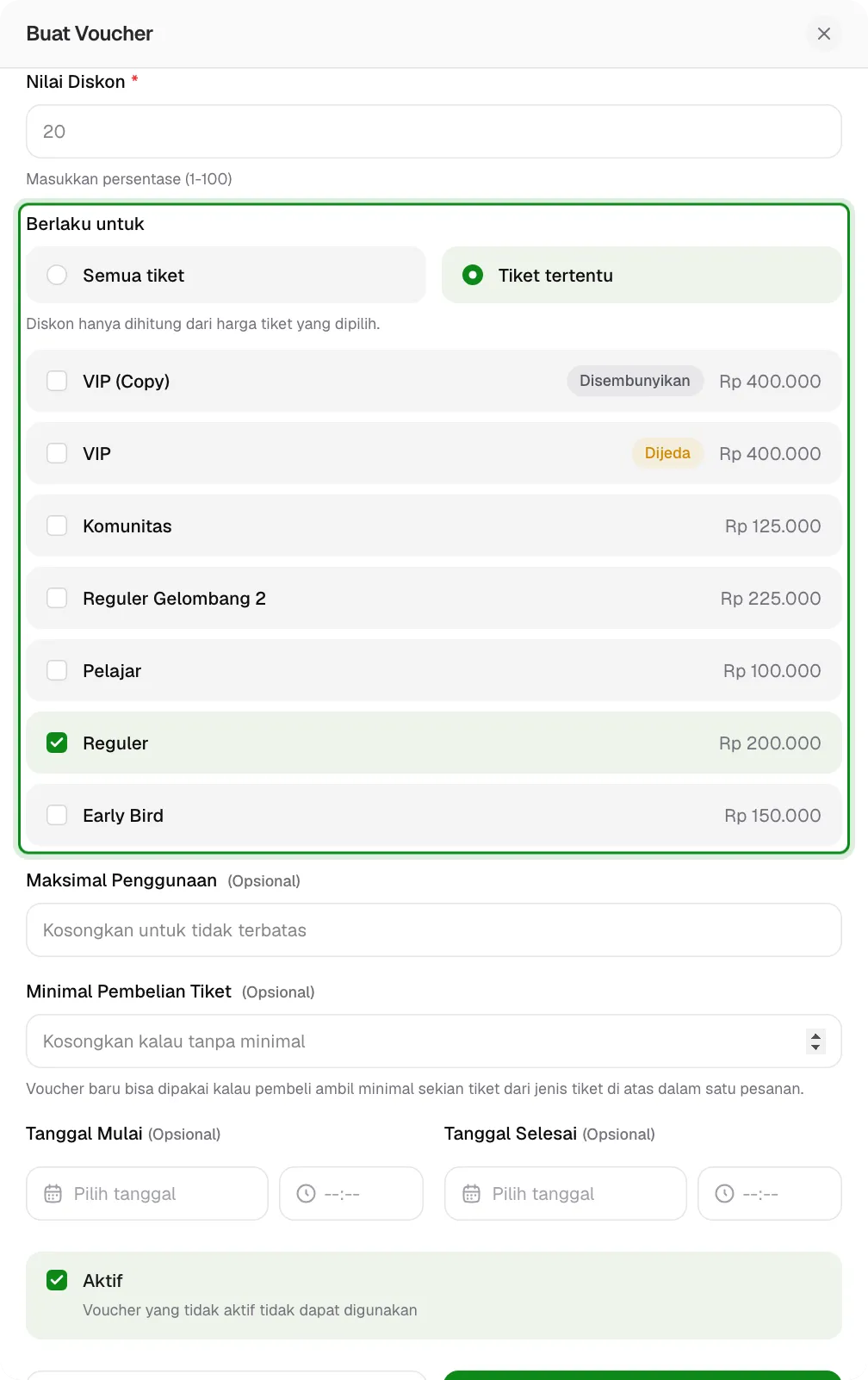Check the paused VIP ticket checkbox
This screenshot has width=868, height=1380.
(57, 453)
